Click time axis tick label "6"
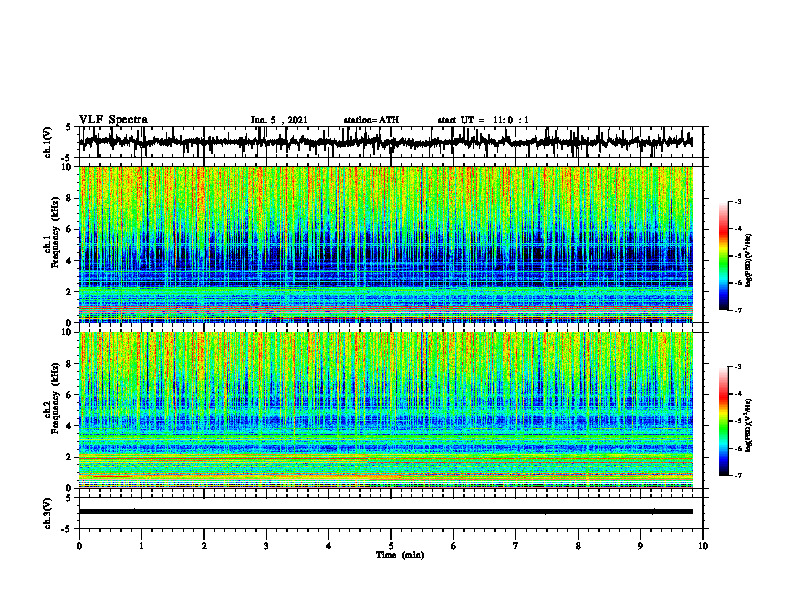792x612 pixels. pos(454,546)
